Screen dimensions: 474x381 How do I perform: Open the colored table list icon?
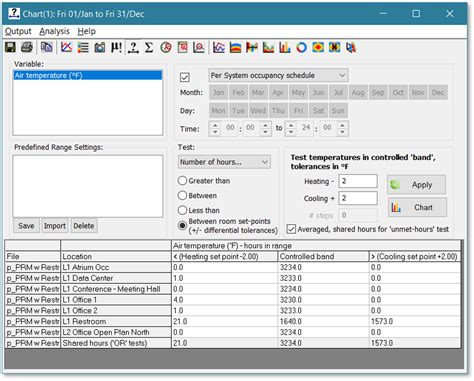pyautogui.click(x=83, y=47)
